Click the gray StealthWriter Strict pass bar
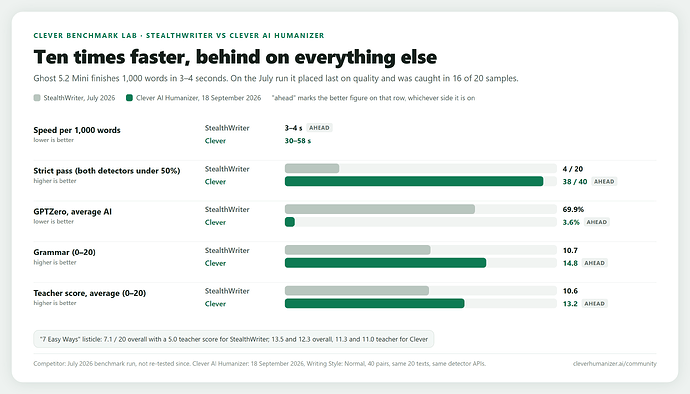690x394 pixels. 312,169
